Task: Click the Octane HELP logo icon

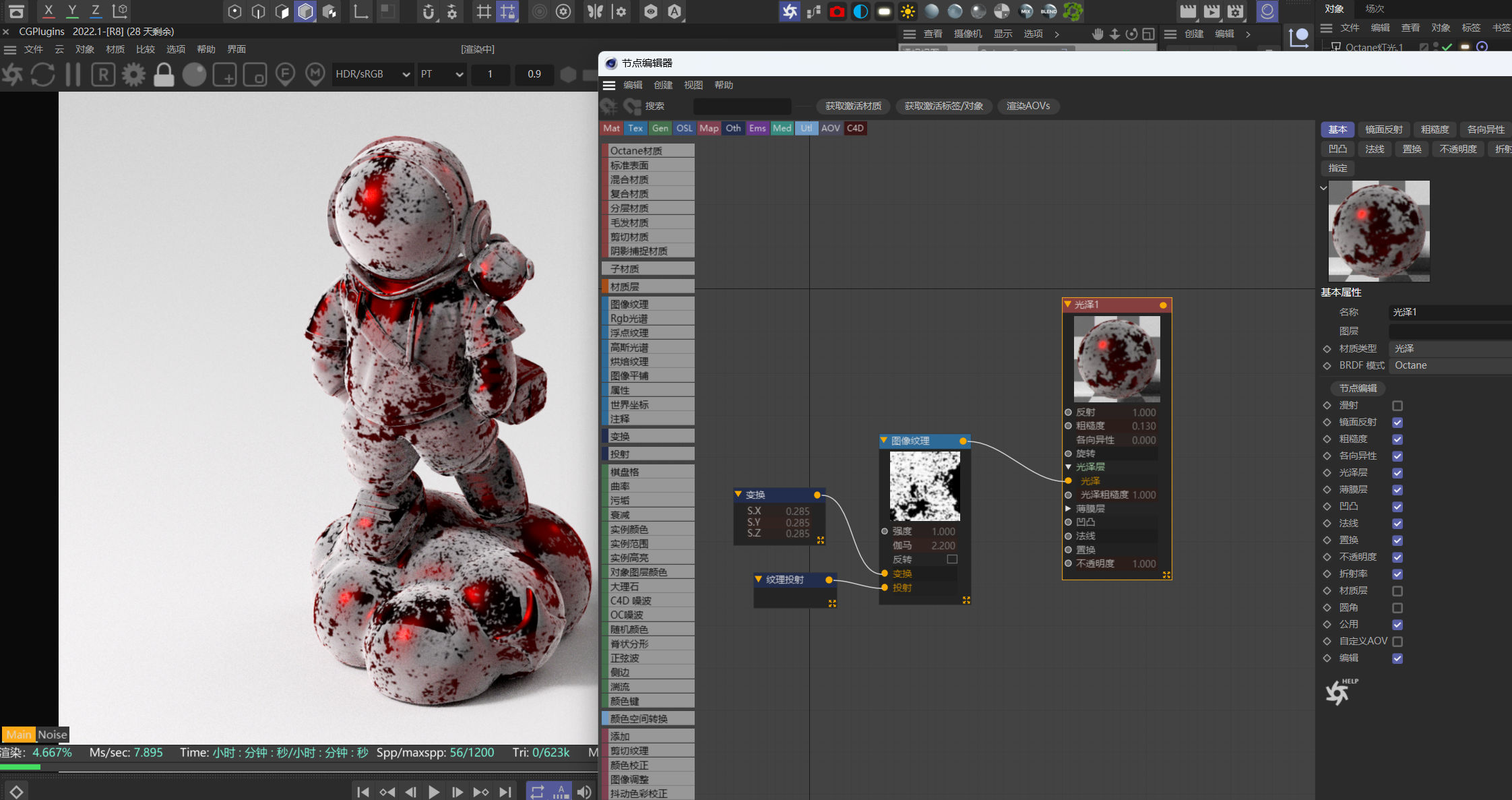Action: 1341,691
